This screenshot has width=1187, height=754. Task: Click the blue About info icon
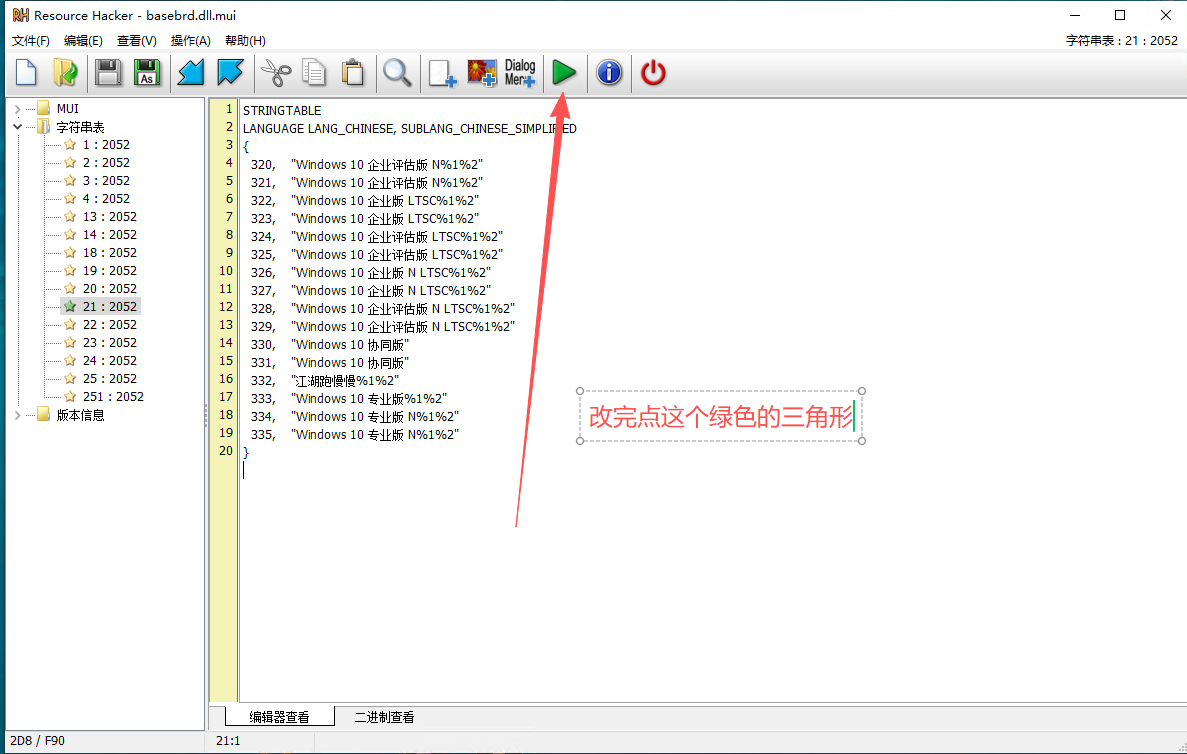pos(609,73)
